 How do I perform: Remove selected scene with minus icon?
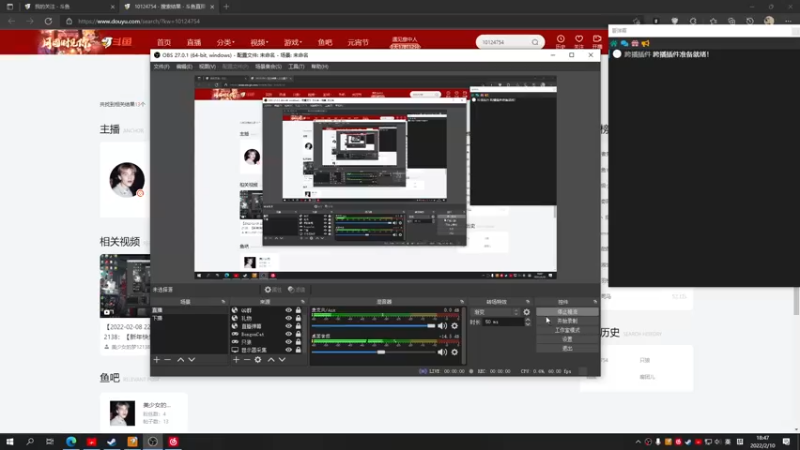(x=167, y=360)
